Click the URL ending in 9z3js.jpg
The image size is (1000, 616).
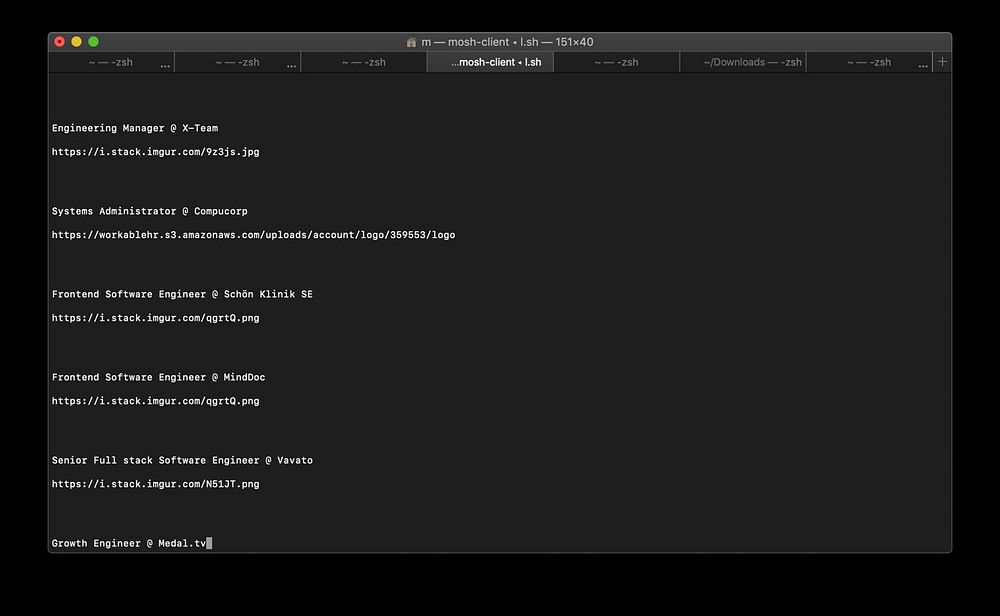[156, 152]
